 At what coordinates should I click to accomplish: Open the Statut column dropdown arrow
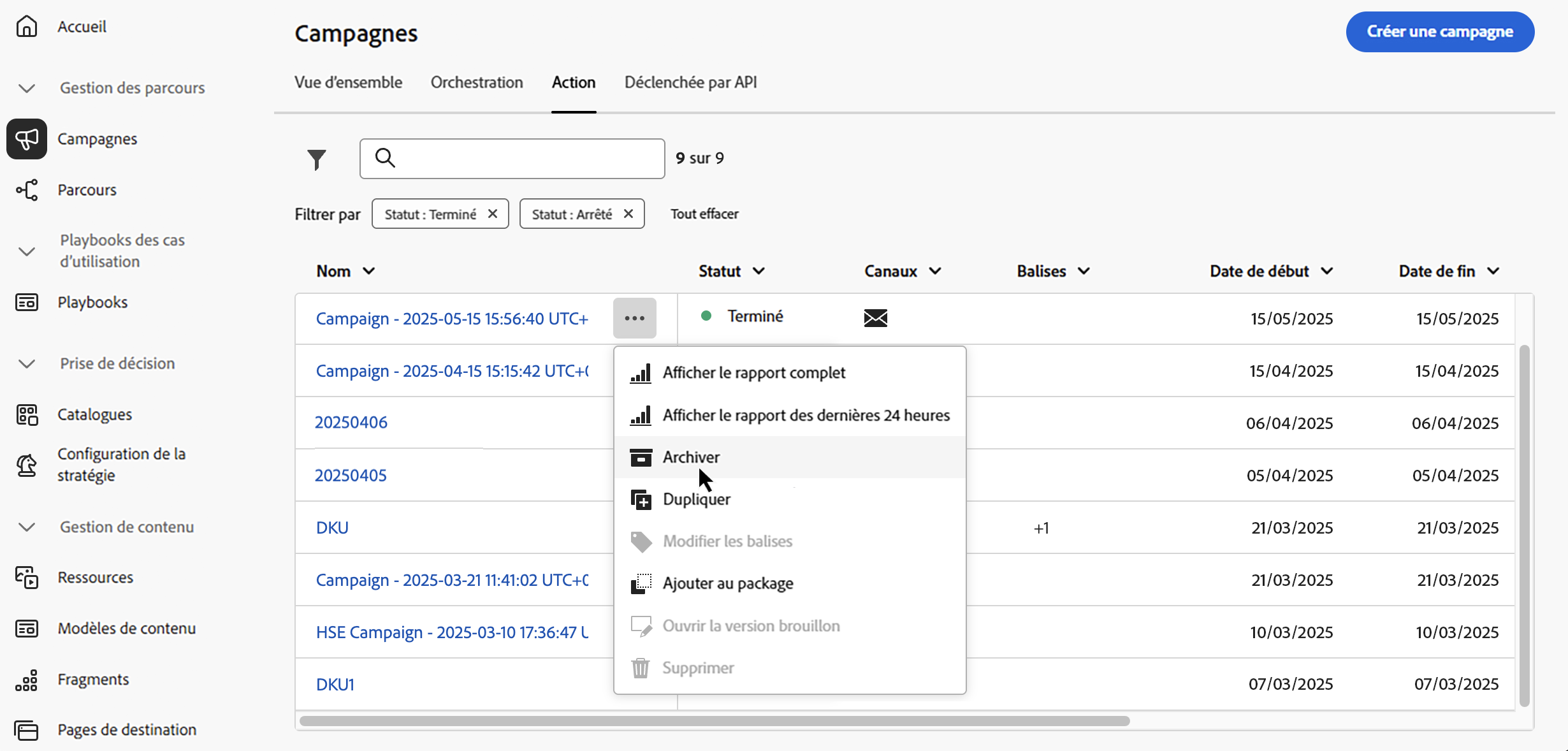tap(759, 272)
